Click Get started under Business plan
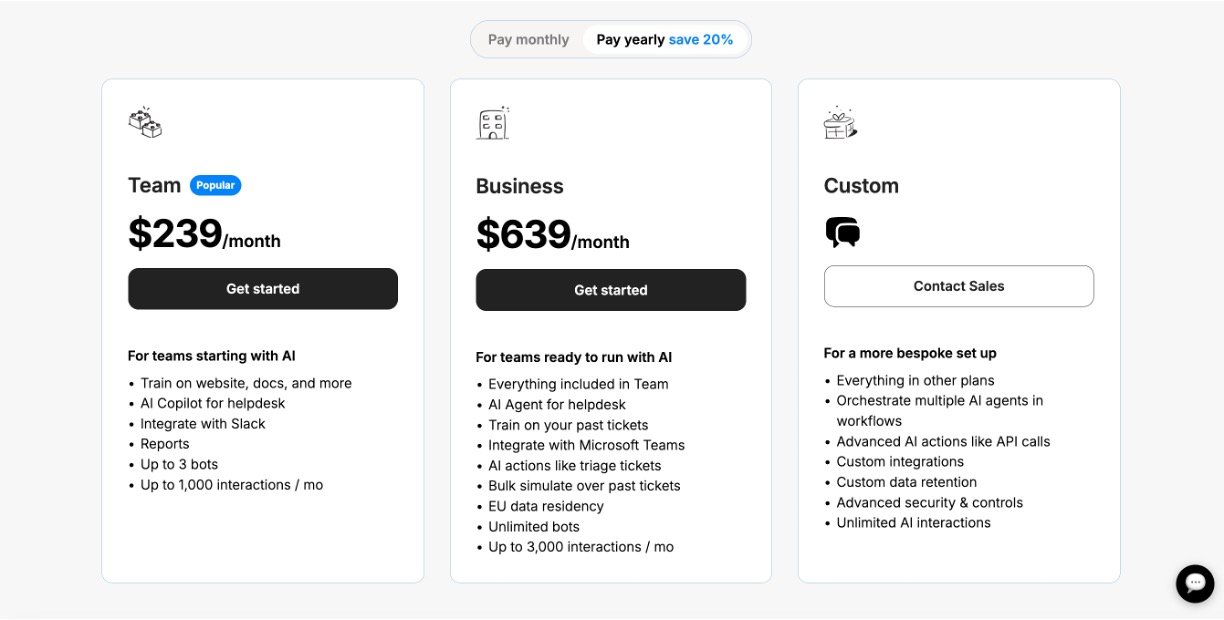This screenshot has width=1224, height=620. click(611, 290)
